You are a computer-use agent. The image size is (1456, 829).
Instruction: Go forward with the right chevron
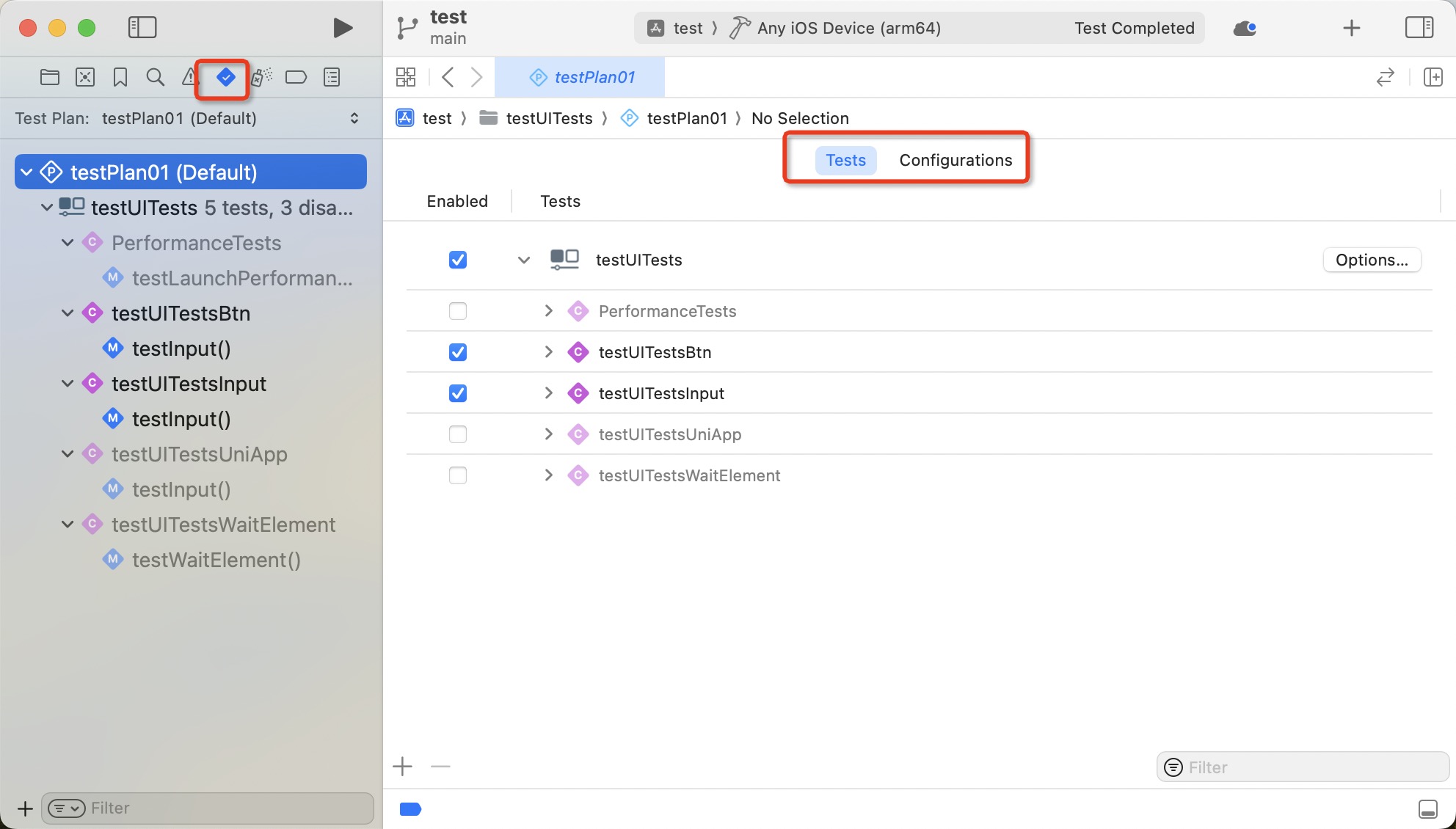476,77
